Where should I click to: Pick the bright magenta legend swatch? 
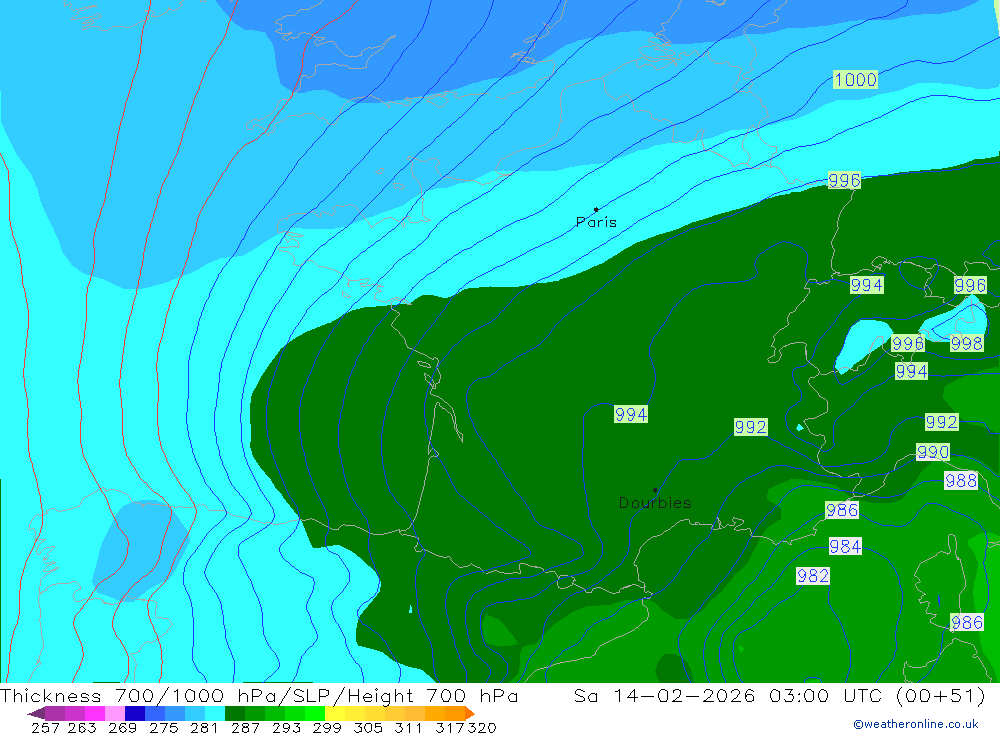[93, 713]
